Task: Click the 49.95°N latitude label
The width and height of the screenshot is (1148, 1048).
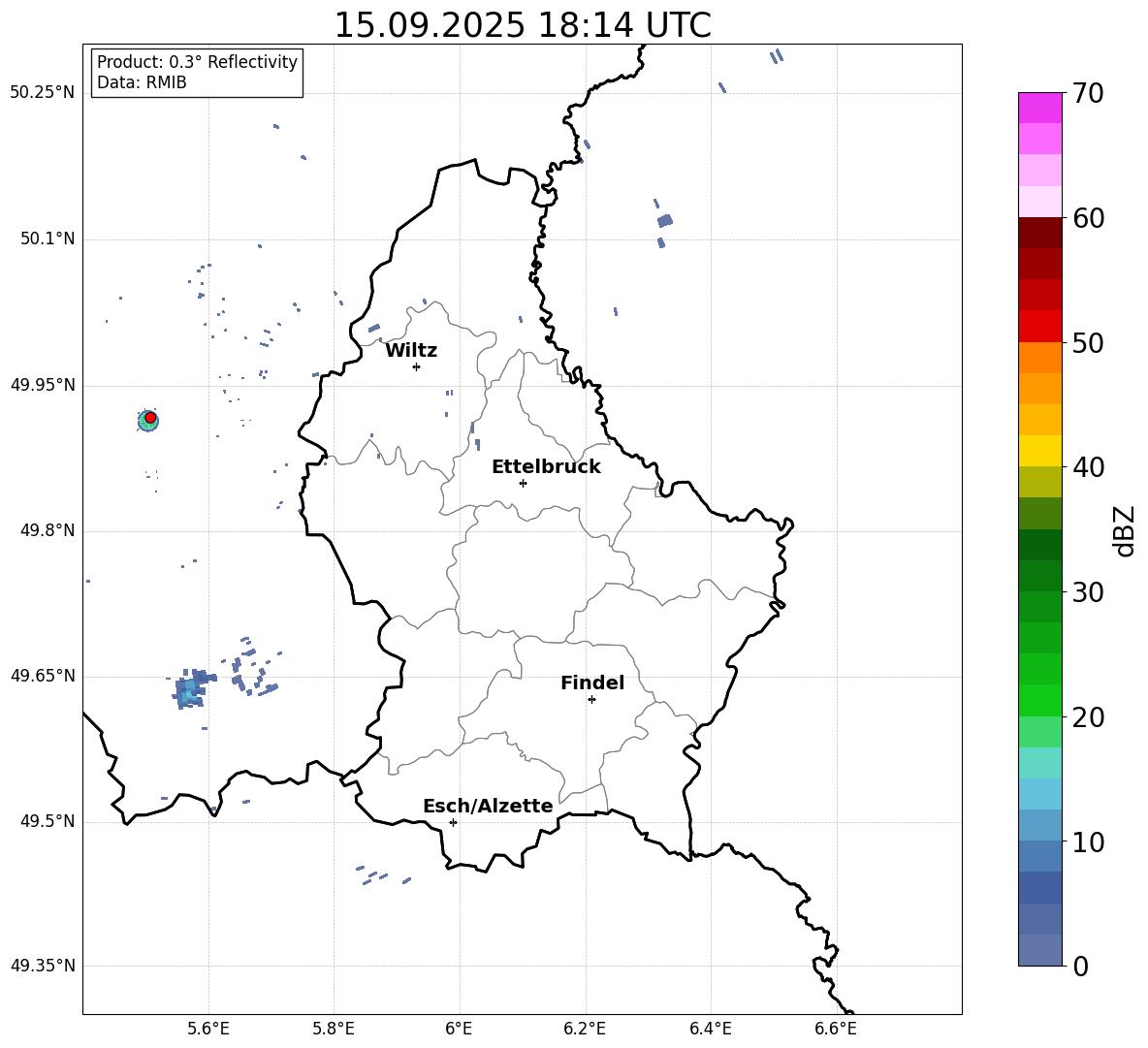Action: pos(43,385)
